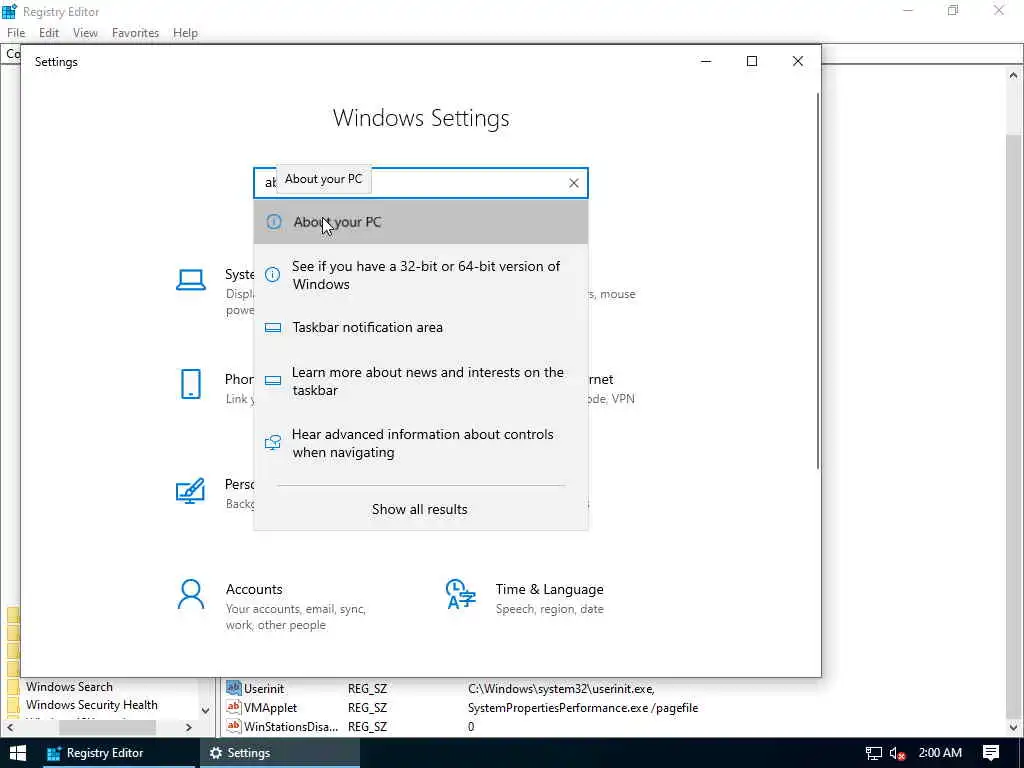Click the info icon next to 32-bit or 64-bit result

(273, 275)
